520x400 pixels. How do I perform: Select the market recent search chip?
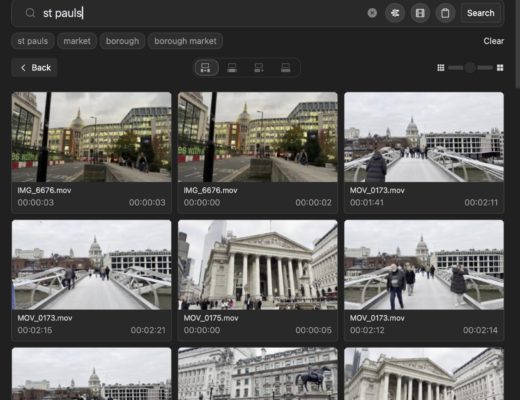[77, 41]
